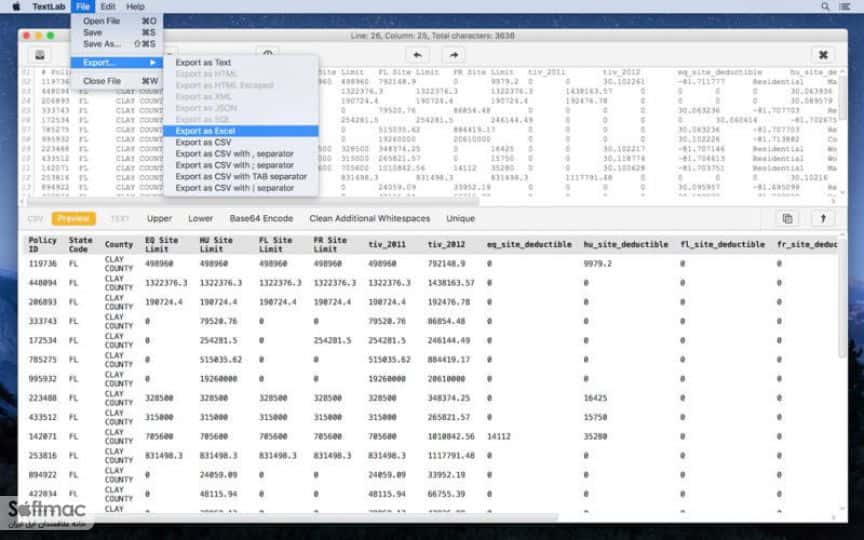Click the eq_site_deductible column header

529,245
